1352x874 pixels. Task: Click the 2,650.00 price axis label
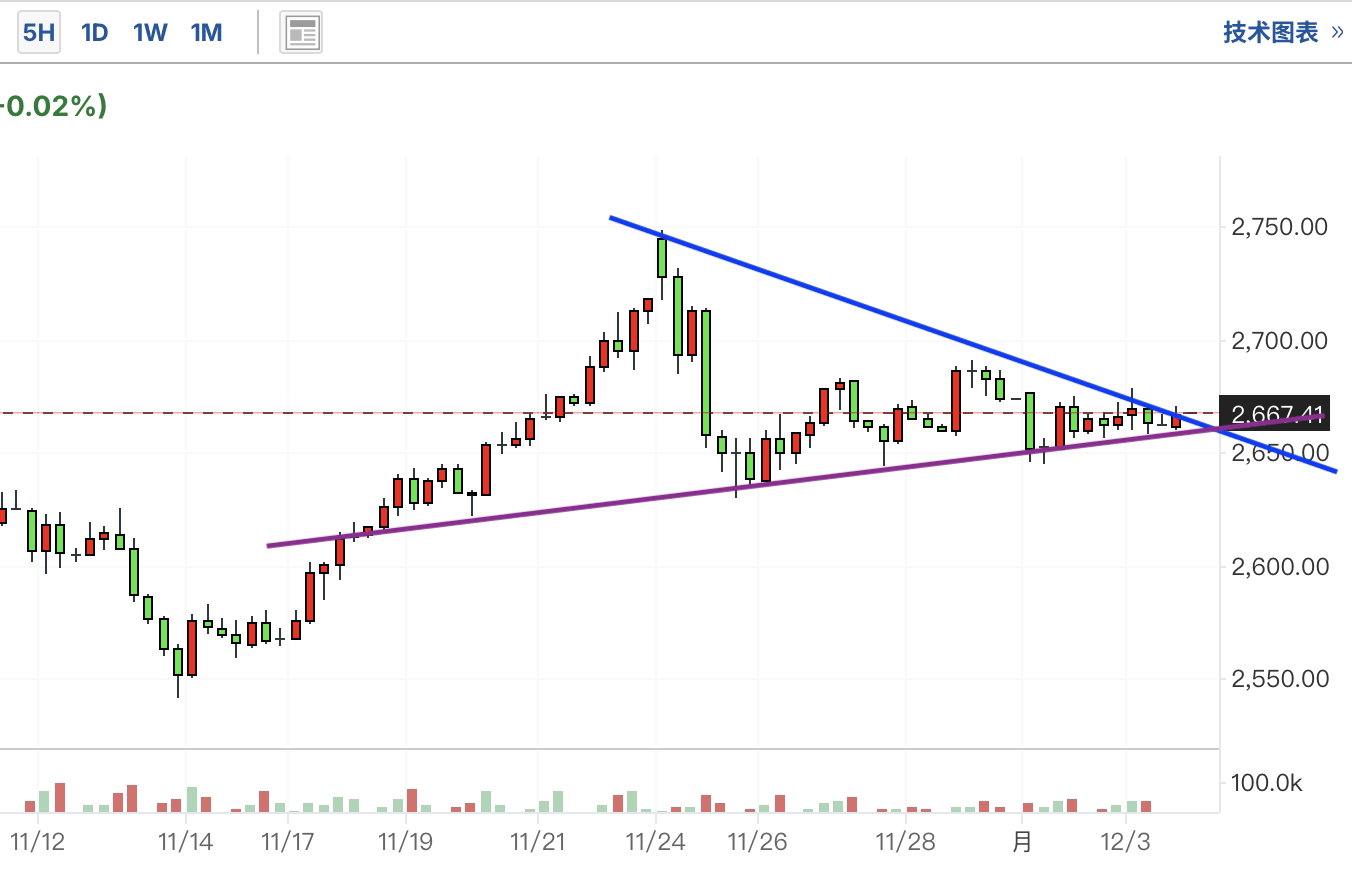(1279, 453)
